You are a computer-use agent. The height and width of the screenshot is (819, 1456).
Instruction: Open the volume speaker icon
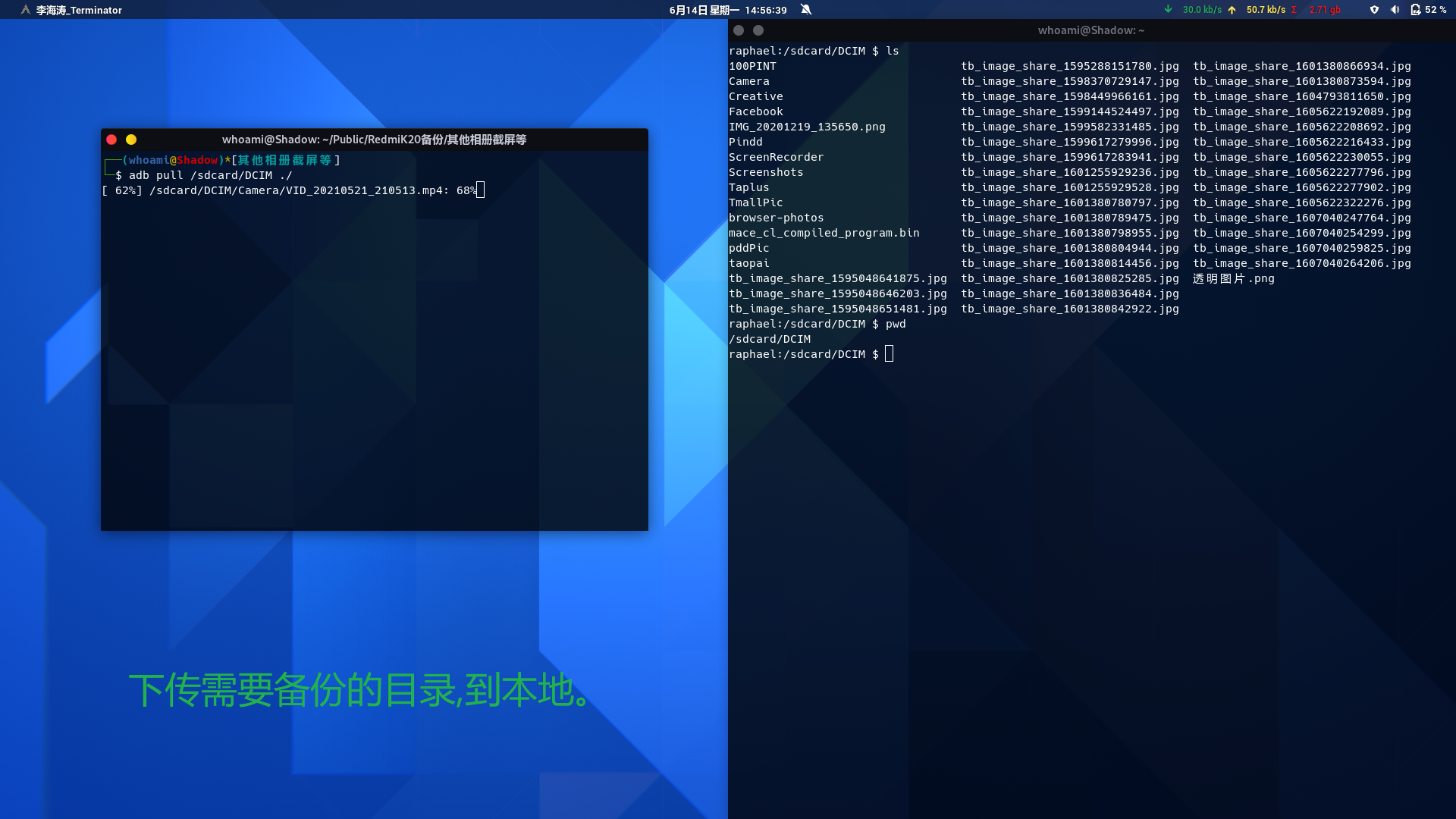(1395, 10)
